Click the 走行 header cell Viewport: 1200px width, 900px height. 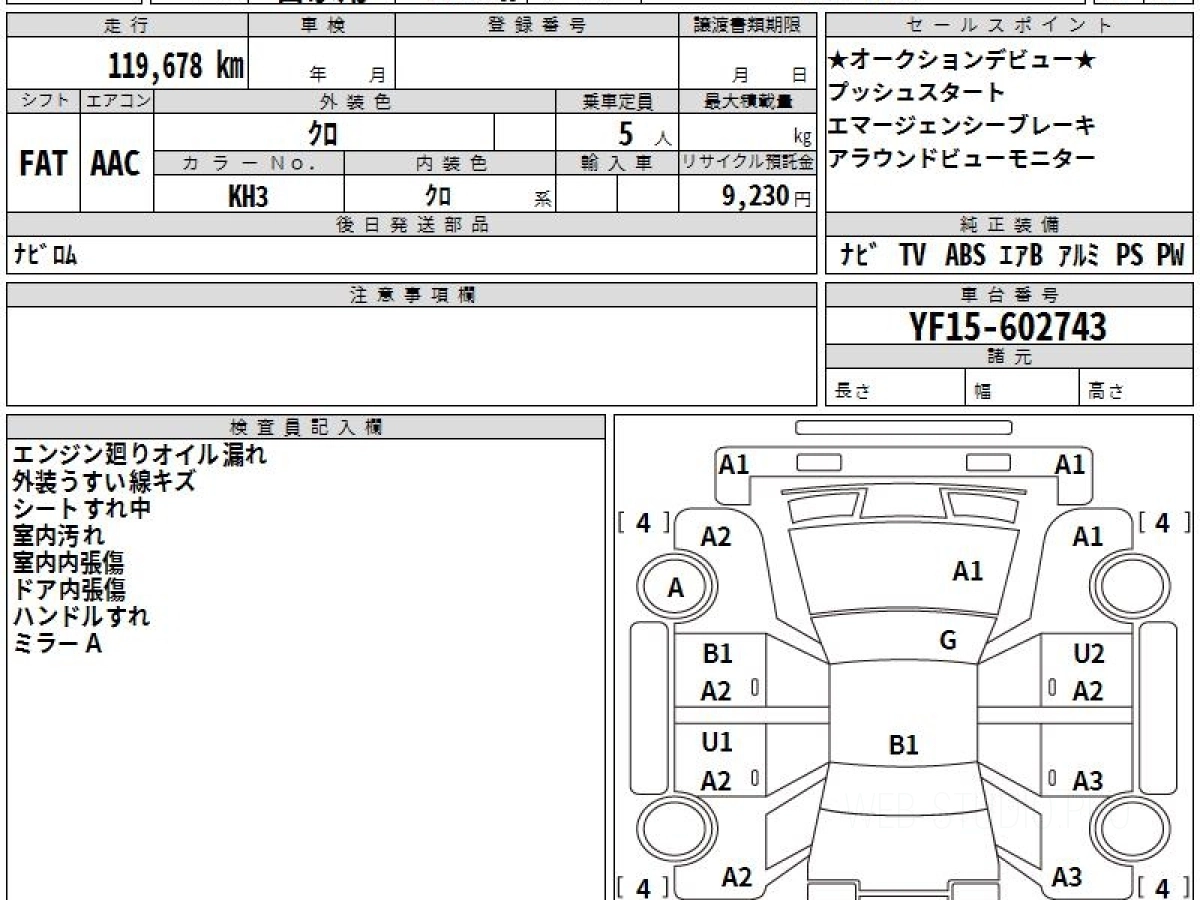pos(126,26)
